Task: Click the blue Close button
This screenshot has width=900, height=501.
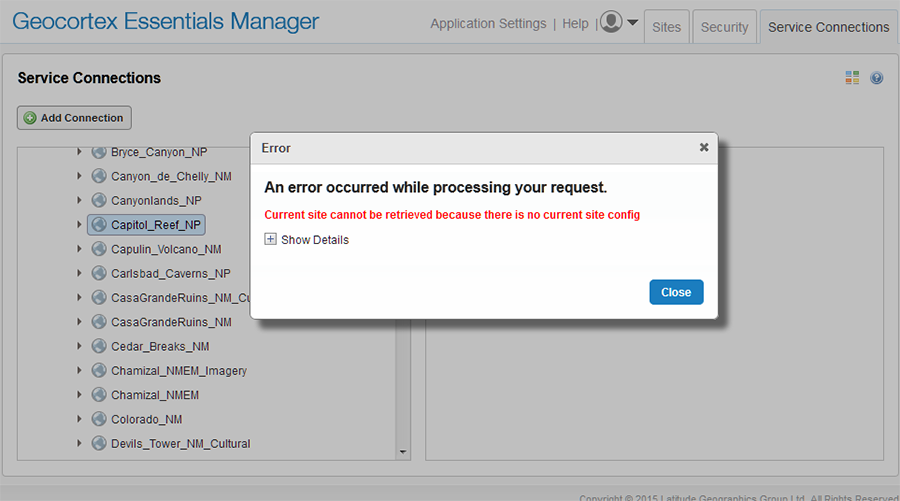Action: tap(676, 292)
